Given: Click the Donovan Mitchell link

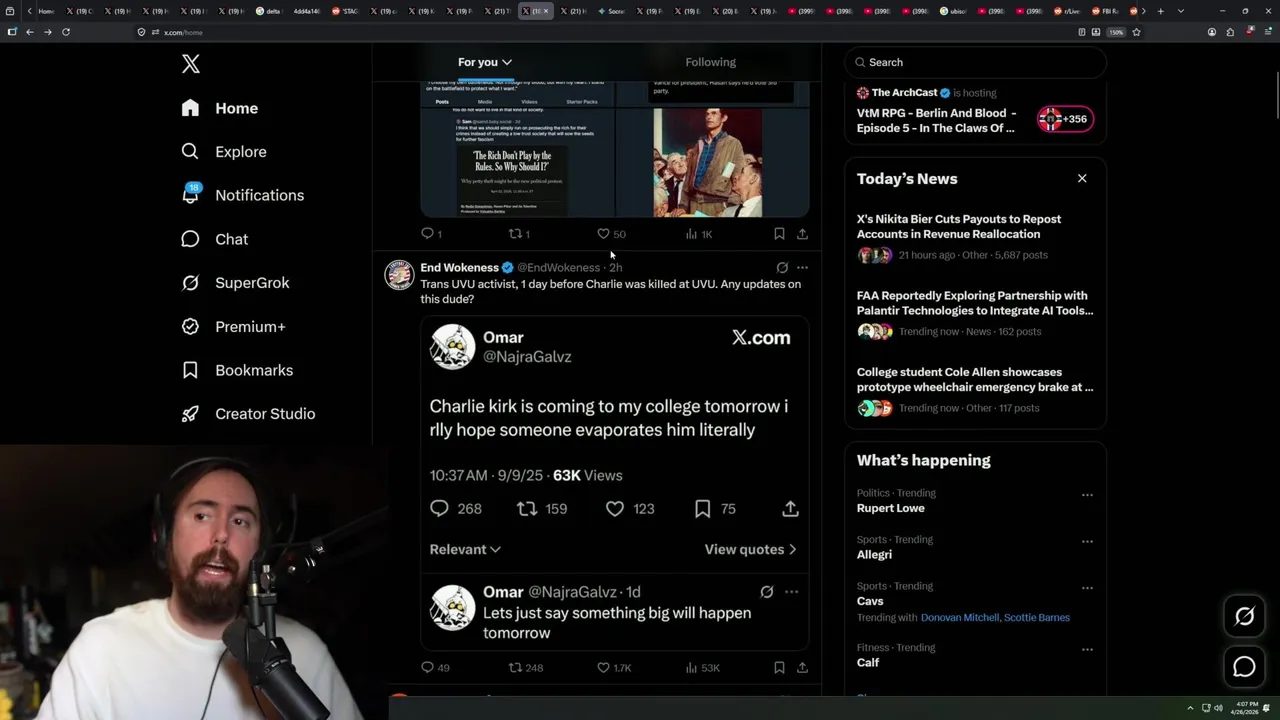Looking at the screenshot, I should tap(960, 618).
